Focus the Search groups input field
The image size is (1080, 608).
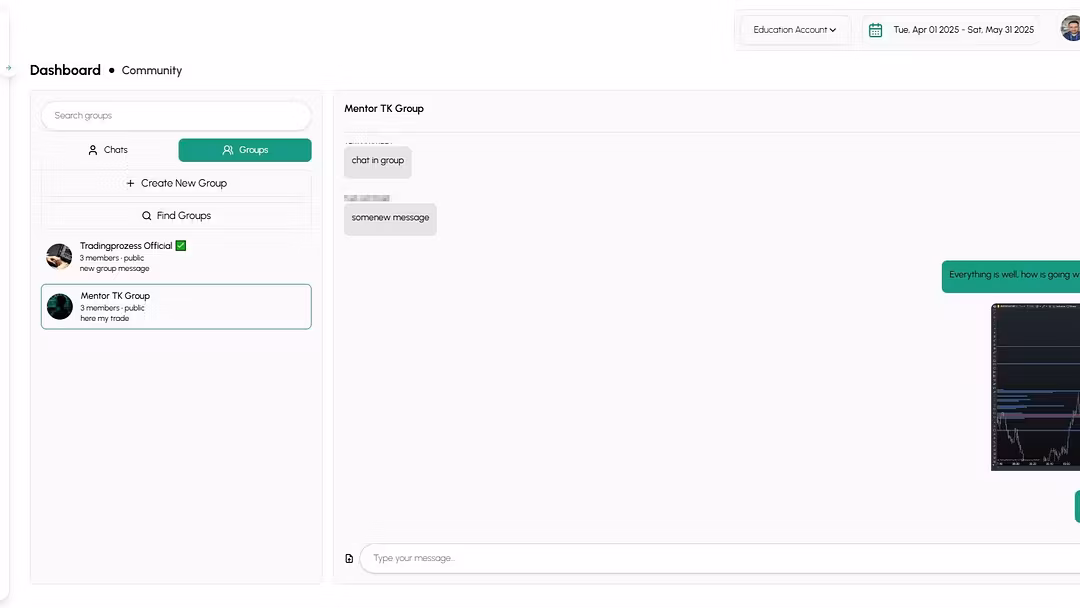click(x=176, y=116)
